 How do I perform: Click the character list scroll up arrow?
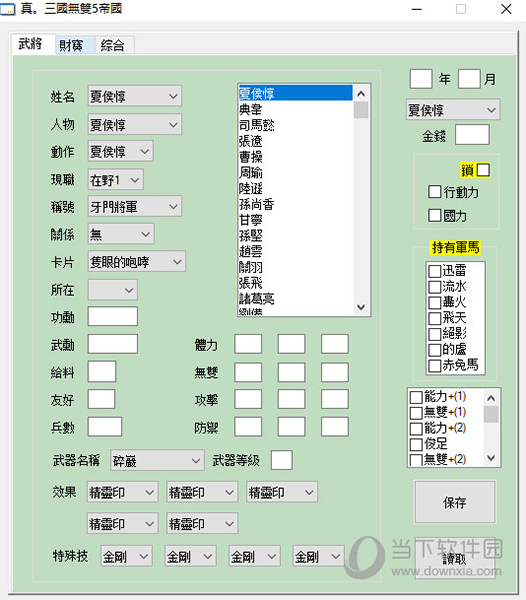tap(361, 93)
